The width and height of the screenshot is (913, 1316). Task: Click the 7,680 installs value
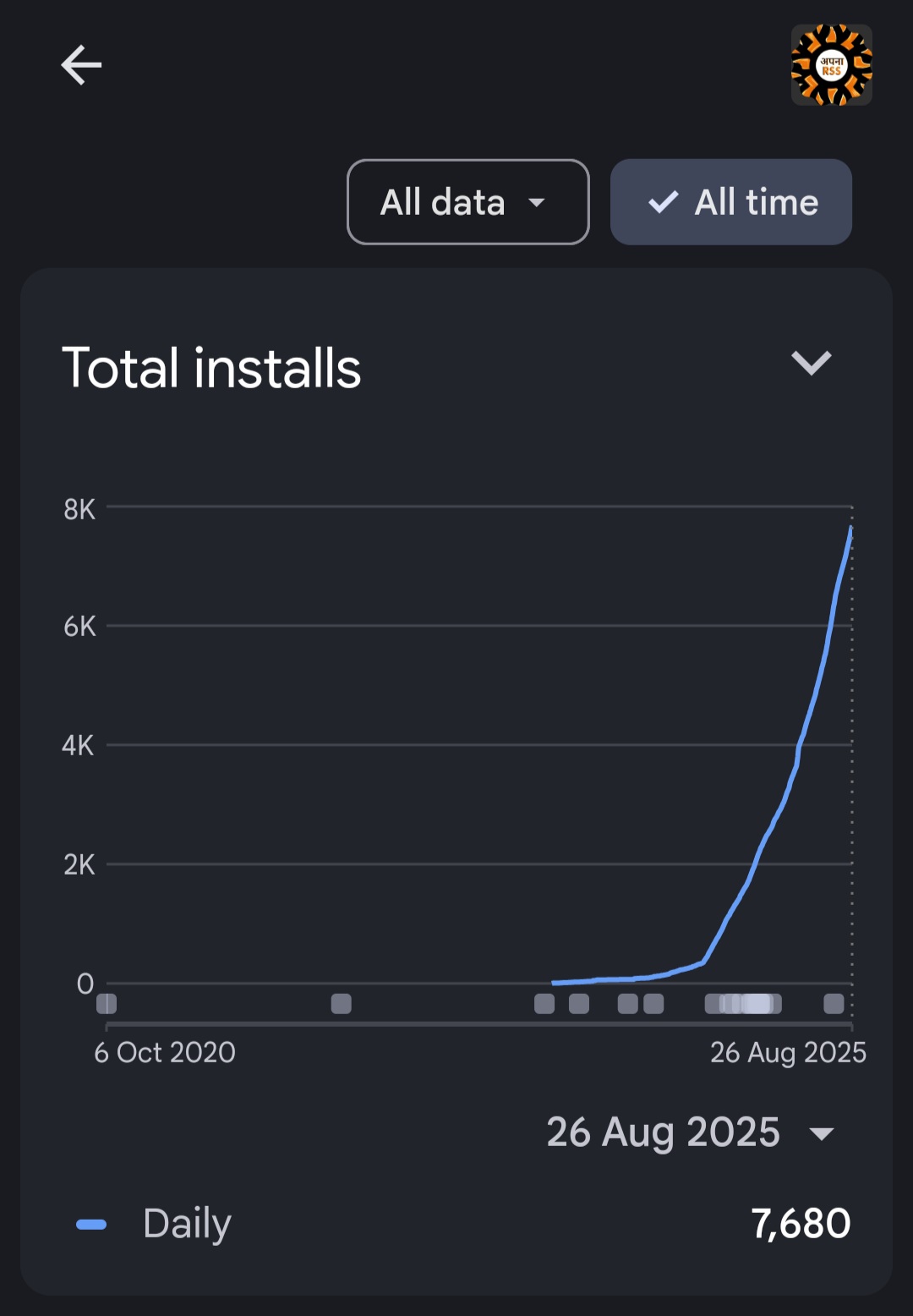pos(800,1224)
